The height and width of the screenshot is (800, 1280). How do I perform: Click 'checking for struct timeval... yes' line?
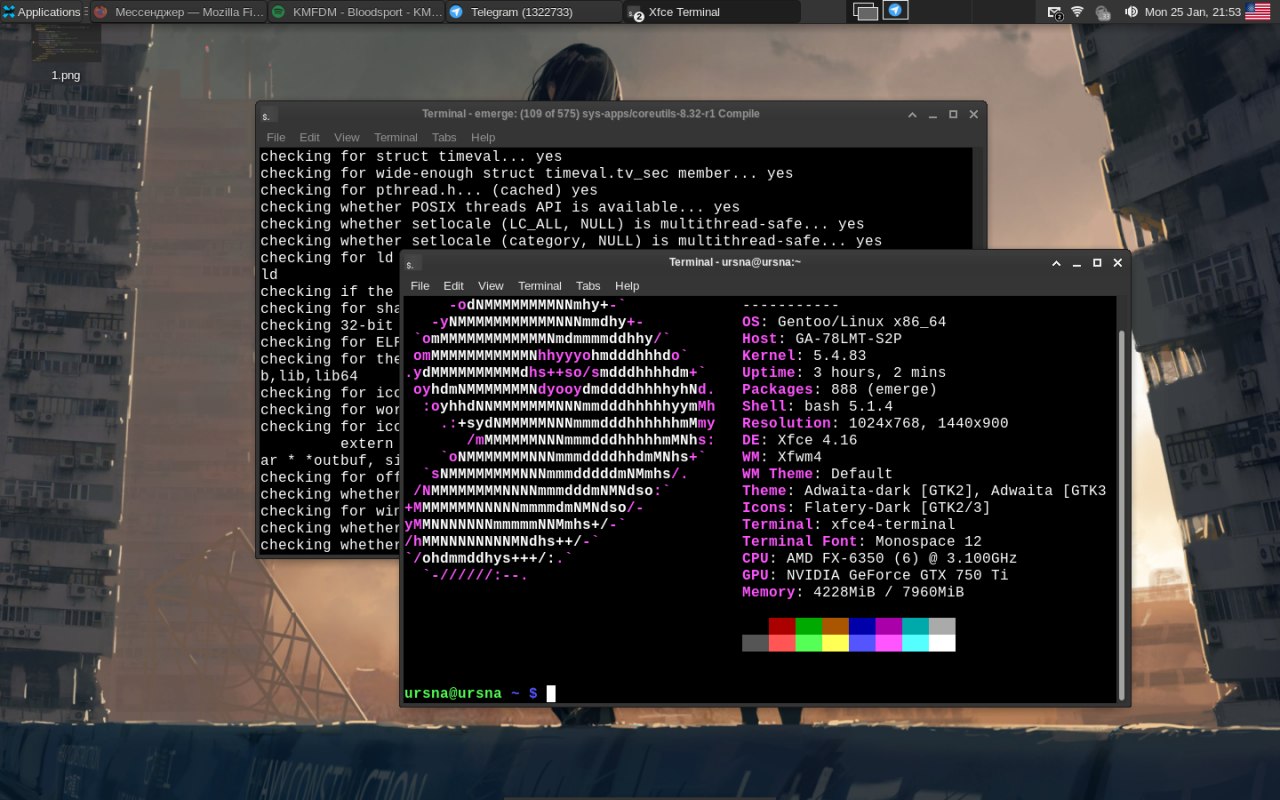click(411, 156)
